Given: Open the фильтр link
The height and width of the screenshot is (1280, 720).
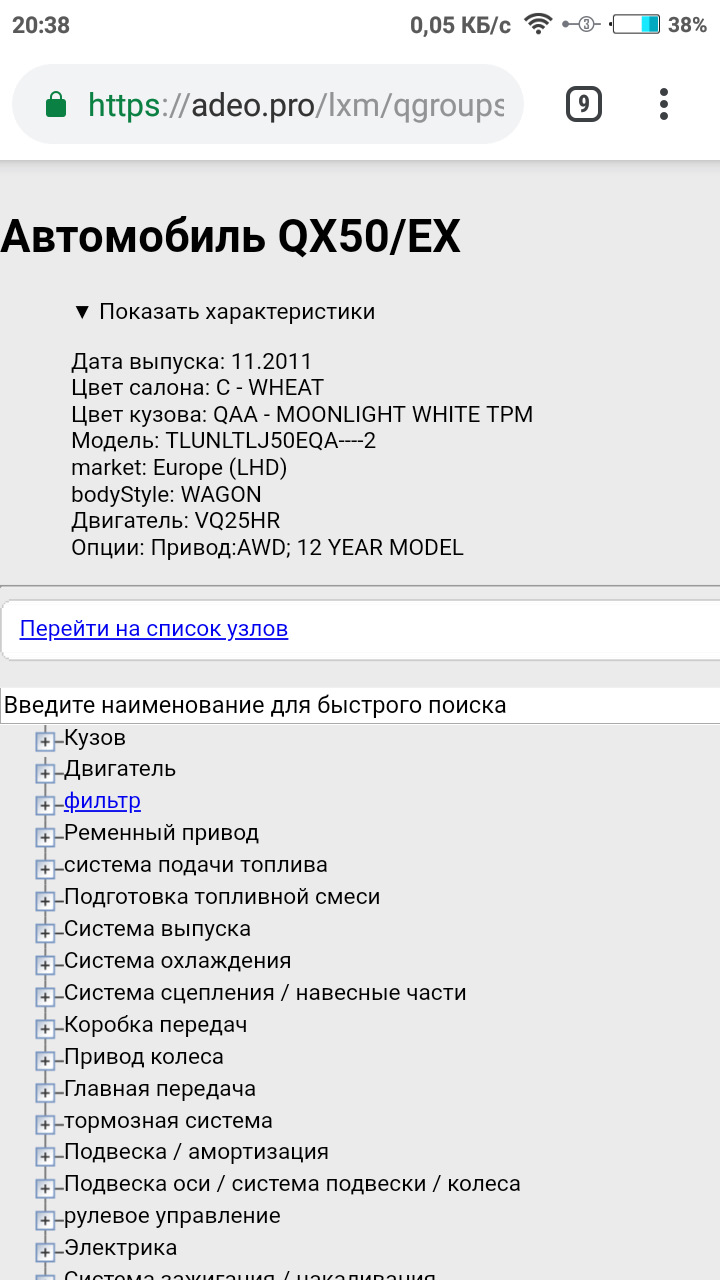Looking at the screenshot, I should (102, 801).
